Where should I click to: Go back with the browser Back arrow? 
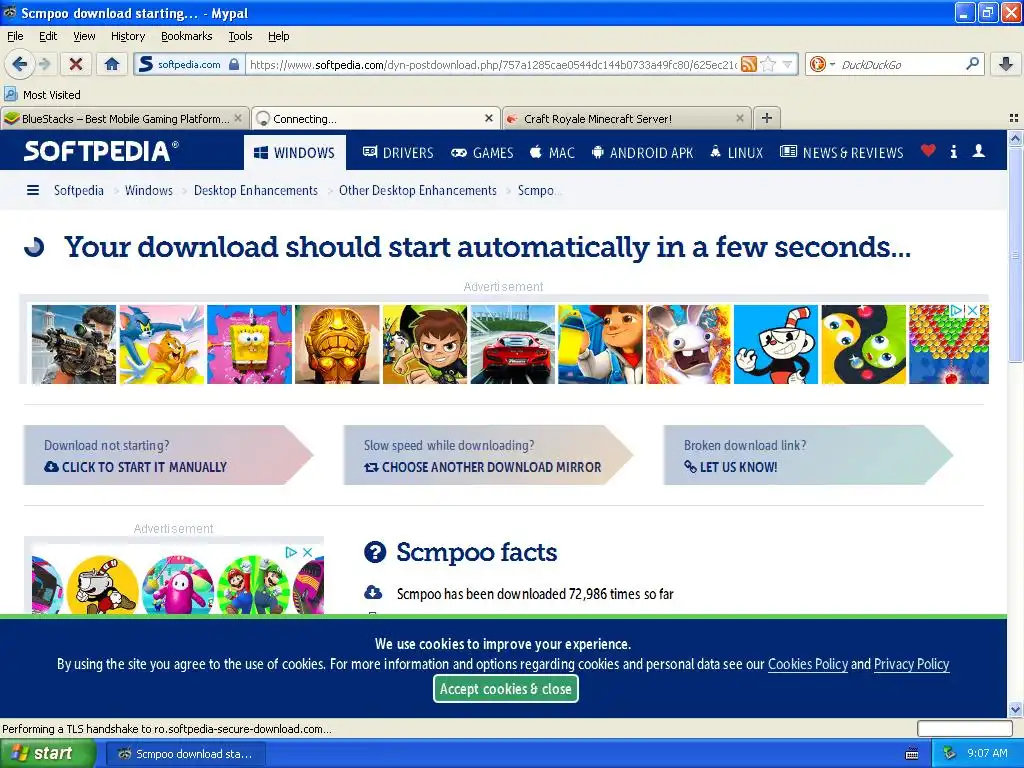click(x=20, y=64)
